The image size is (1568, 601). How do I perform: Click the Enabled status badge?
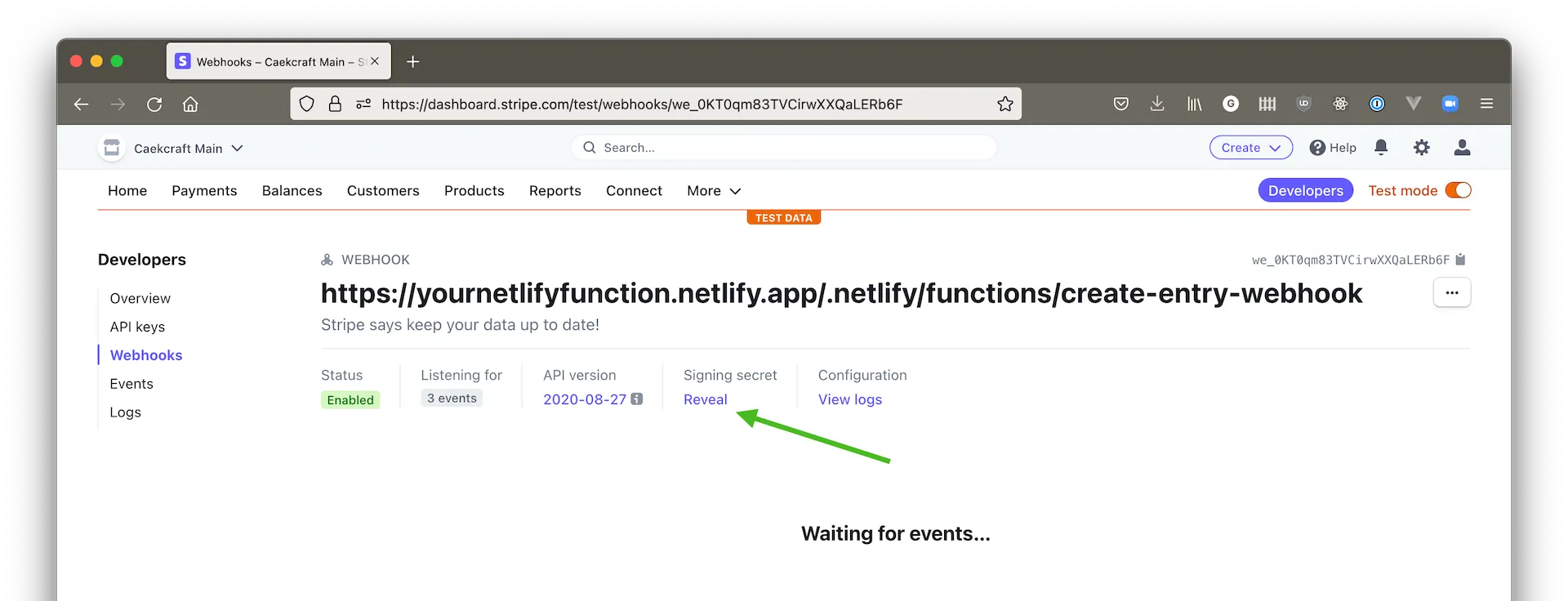pyautogui.click(x=350, y=399)
